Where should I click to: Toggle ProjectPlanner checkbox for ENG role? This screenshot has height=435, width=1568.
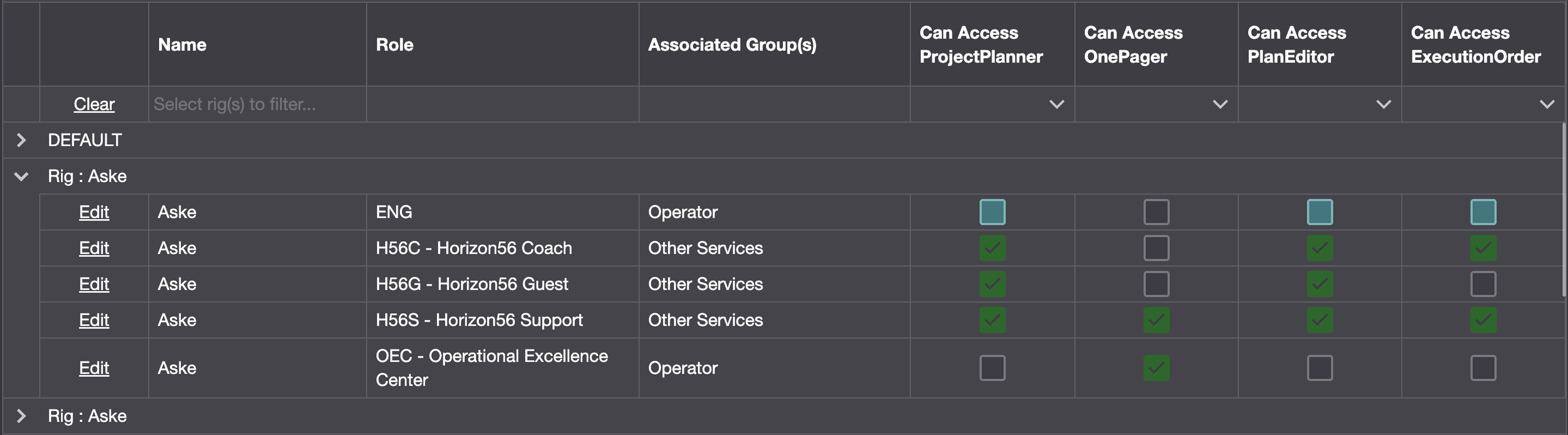(992, 212)
